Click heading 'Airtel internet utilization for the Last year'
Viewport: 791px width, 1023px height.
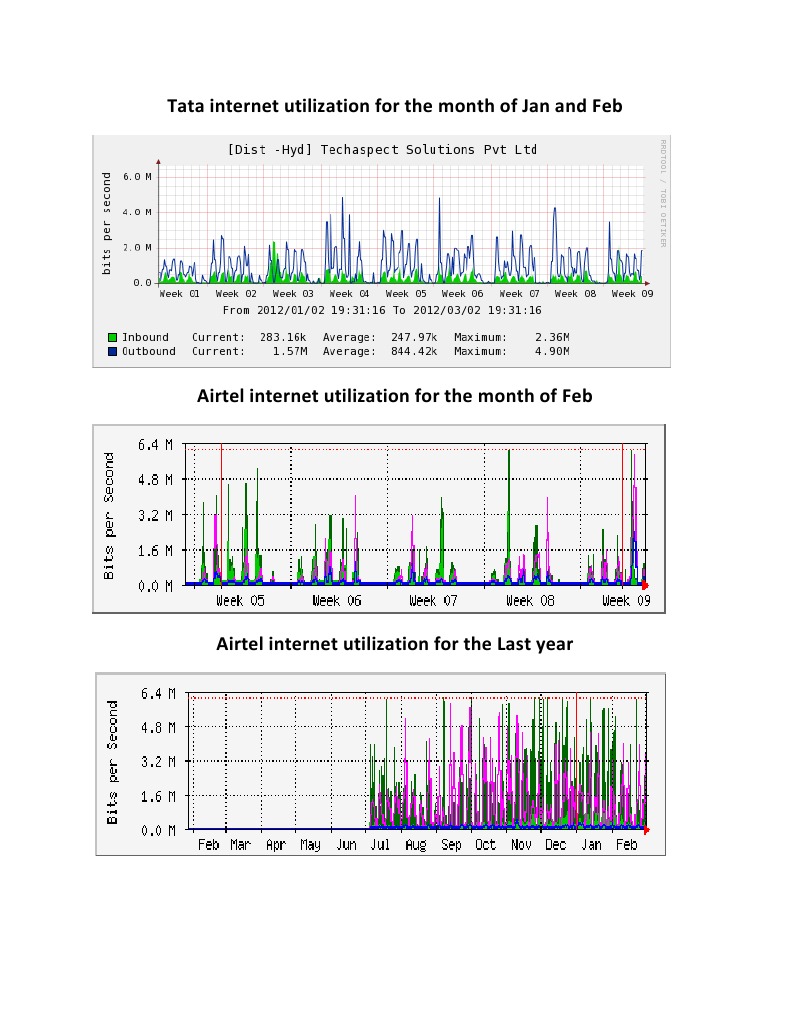[x=394, y=644]
